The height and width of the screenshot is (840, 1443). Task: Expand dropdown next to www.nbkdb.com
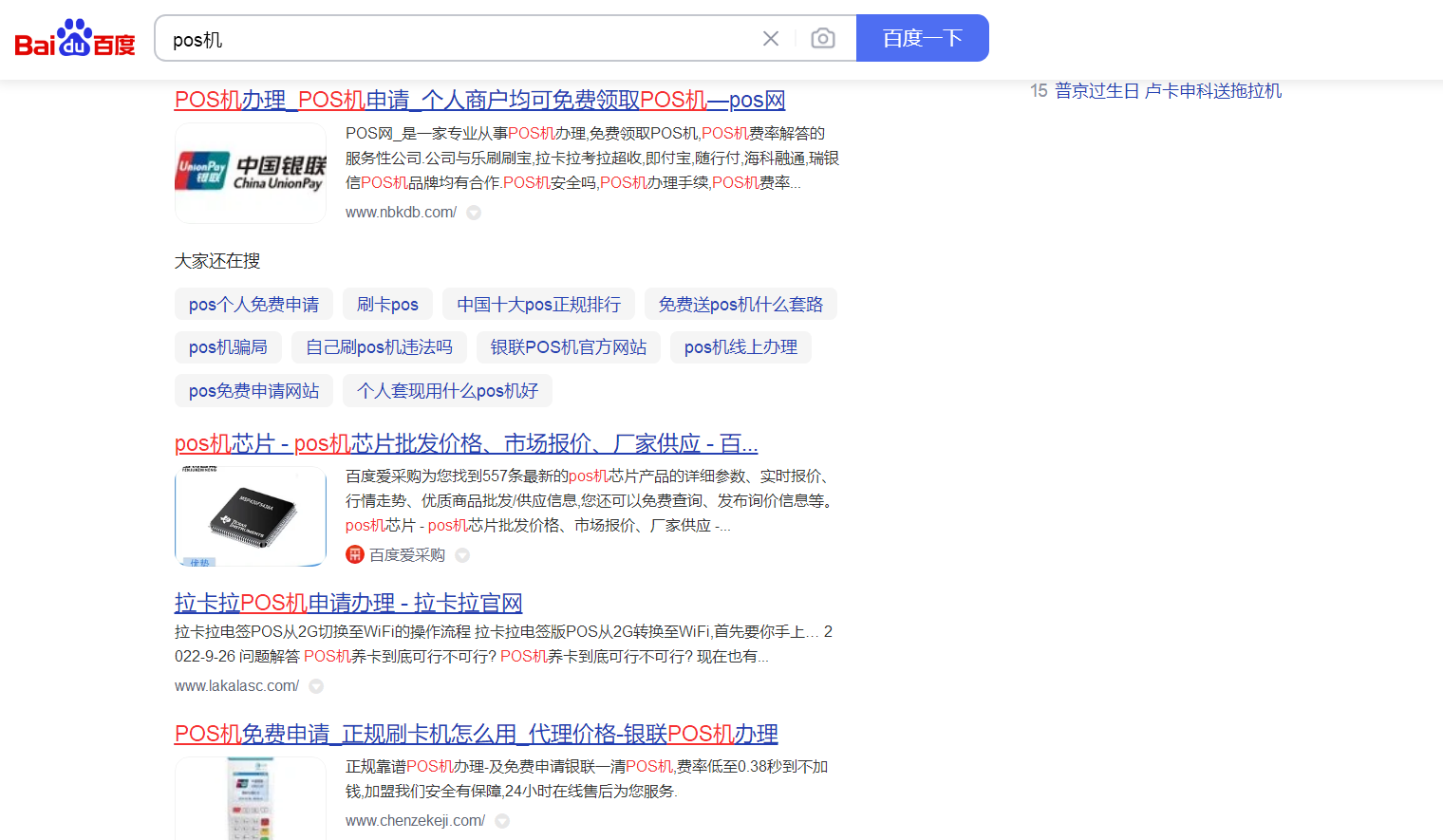coord(474,213)
